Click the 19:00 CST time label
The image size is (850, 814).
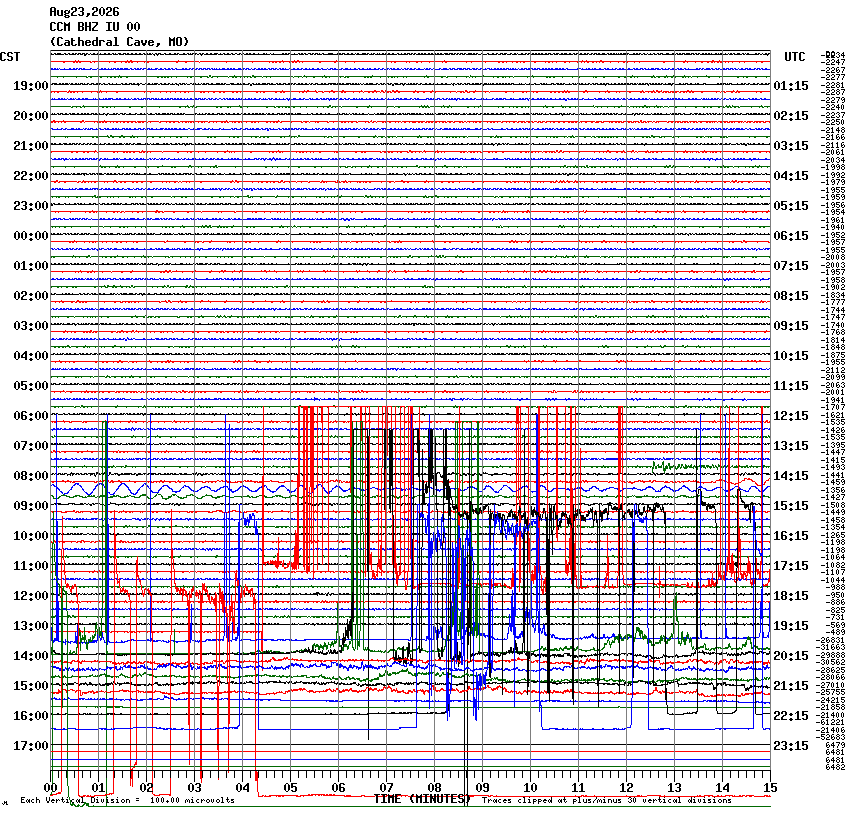click(31, 86)
